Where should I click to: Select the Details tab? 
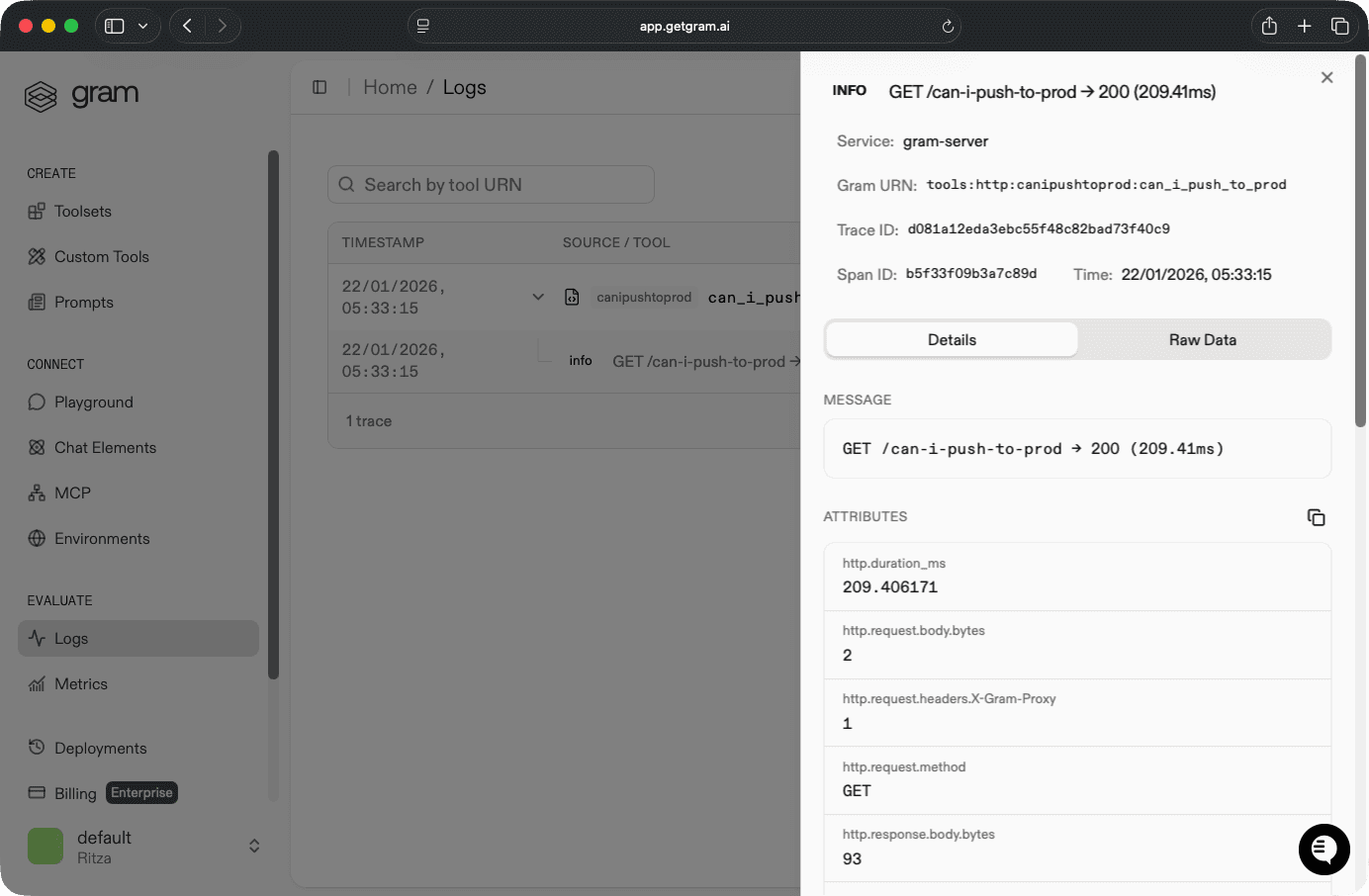click(951, 339)
